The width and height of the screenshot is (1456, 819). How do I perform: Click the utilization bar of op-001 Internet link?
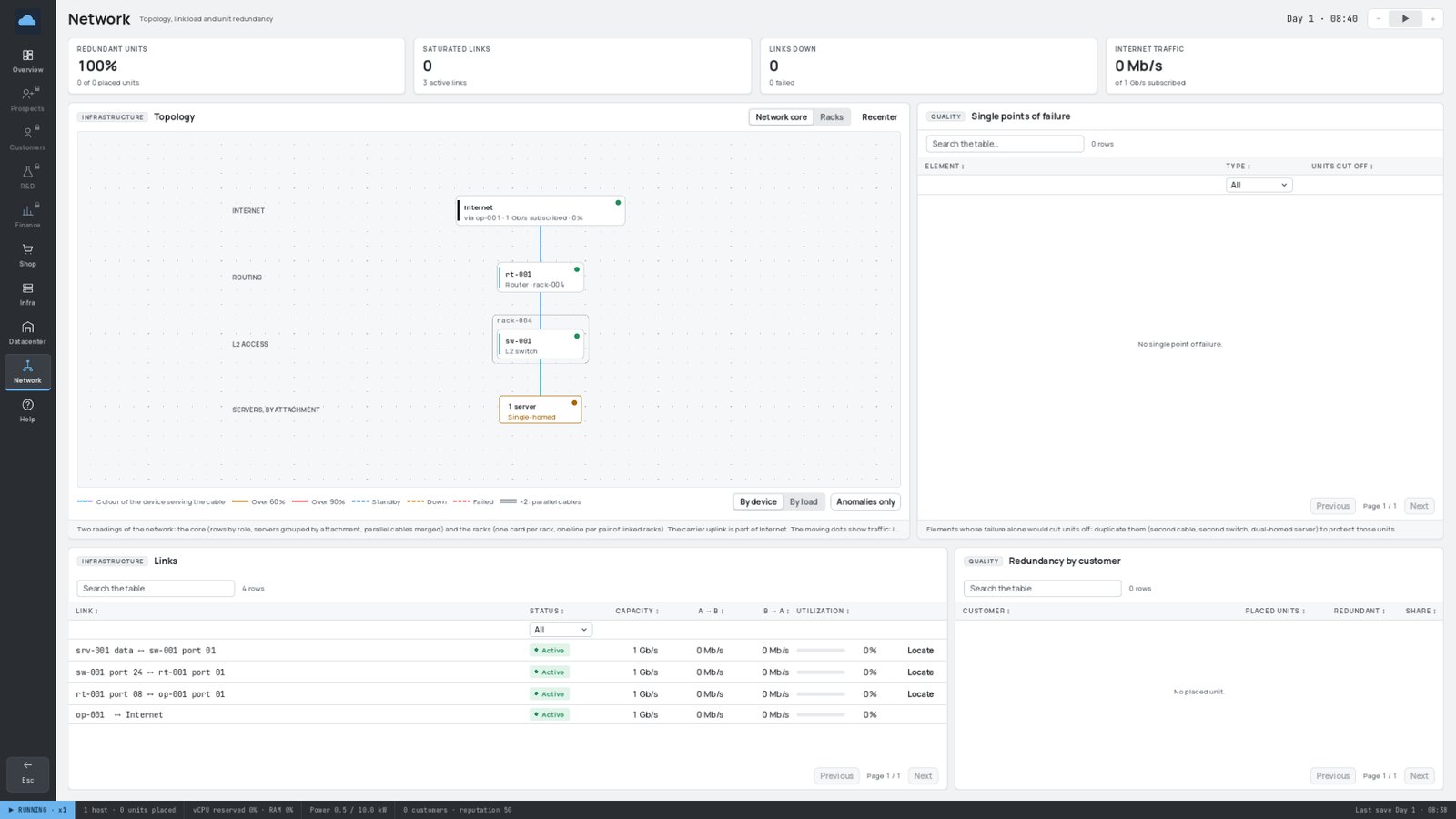pos(821,715)
